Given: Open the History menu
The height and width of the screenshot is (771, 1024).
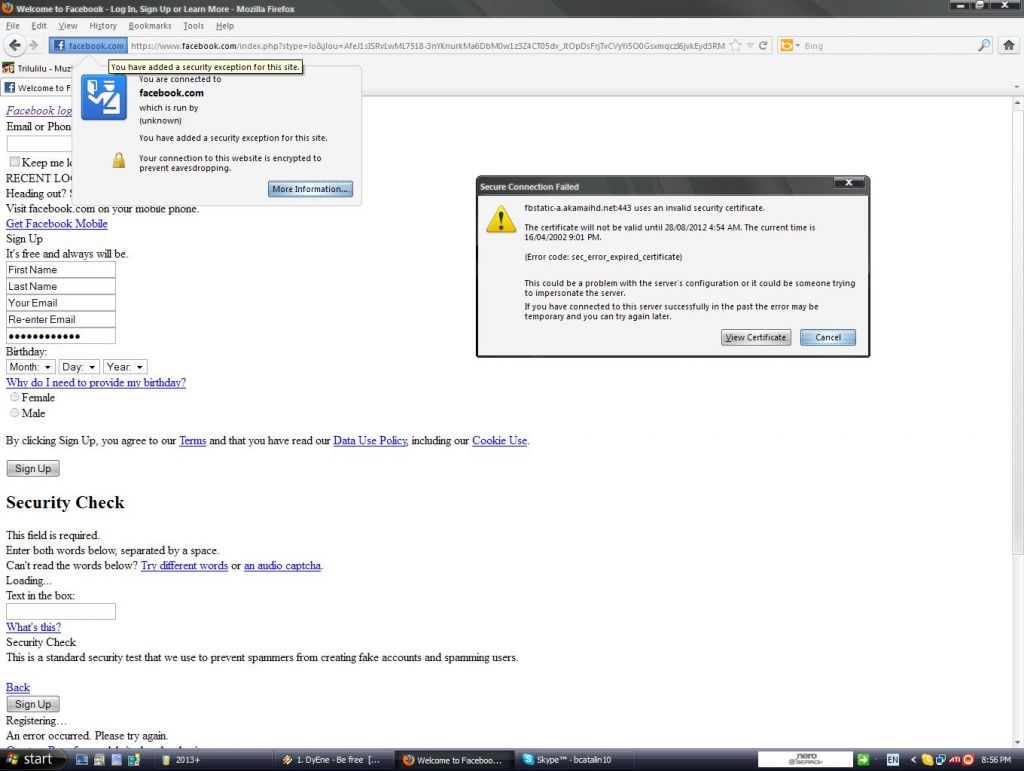Looking at the screenshot, I should click(x=103, y=26).
